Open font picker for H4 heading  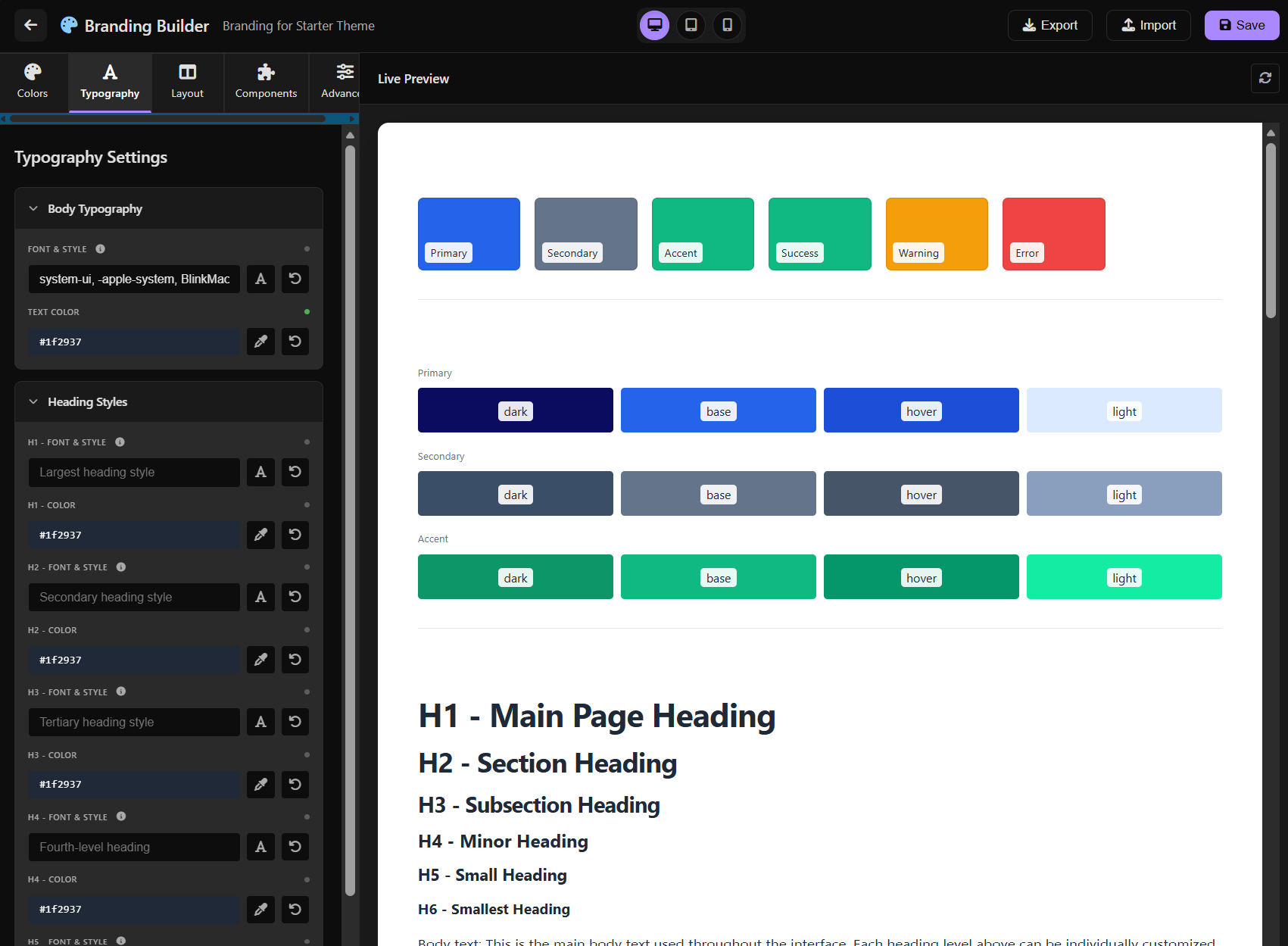coord(260,847)
